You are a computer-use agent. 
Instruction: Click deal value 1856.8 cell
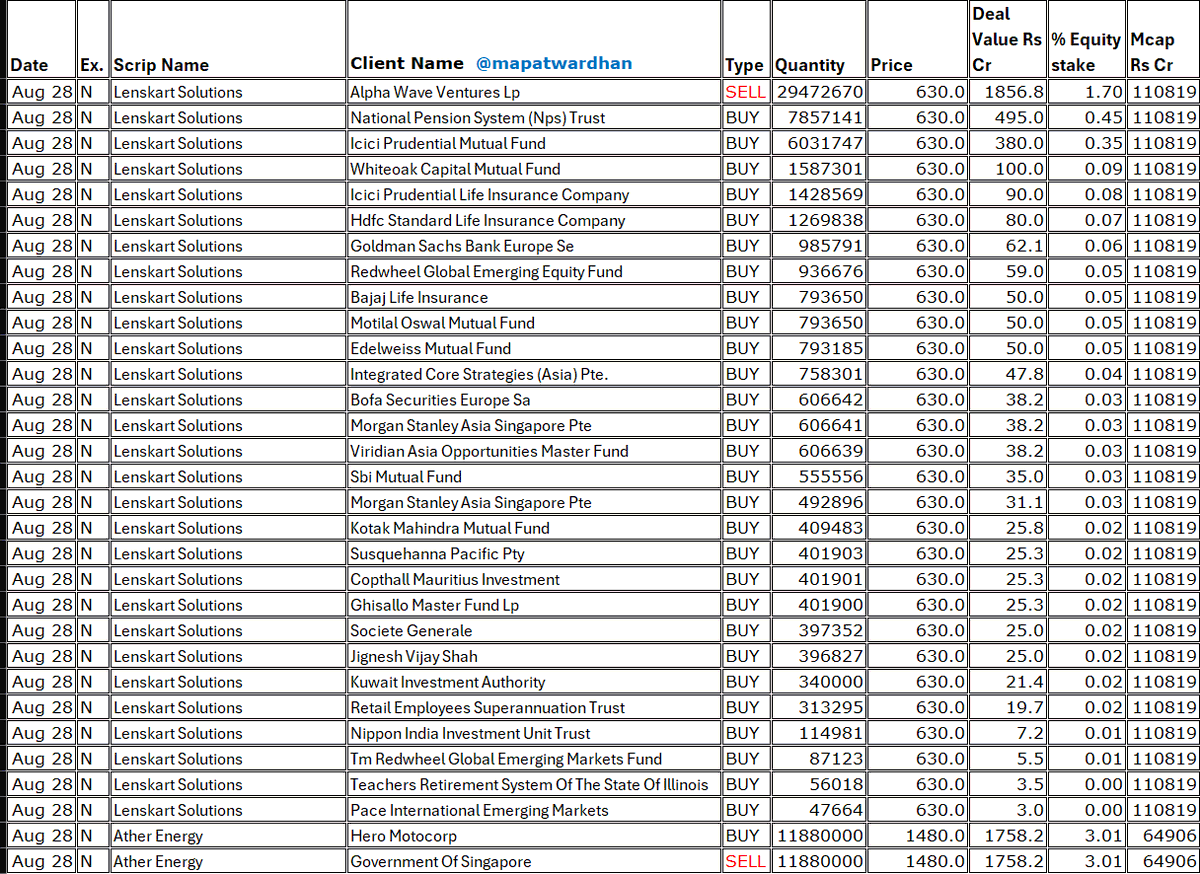click(1007, 92)
